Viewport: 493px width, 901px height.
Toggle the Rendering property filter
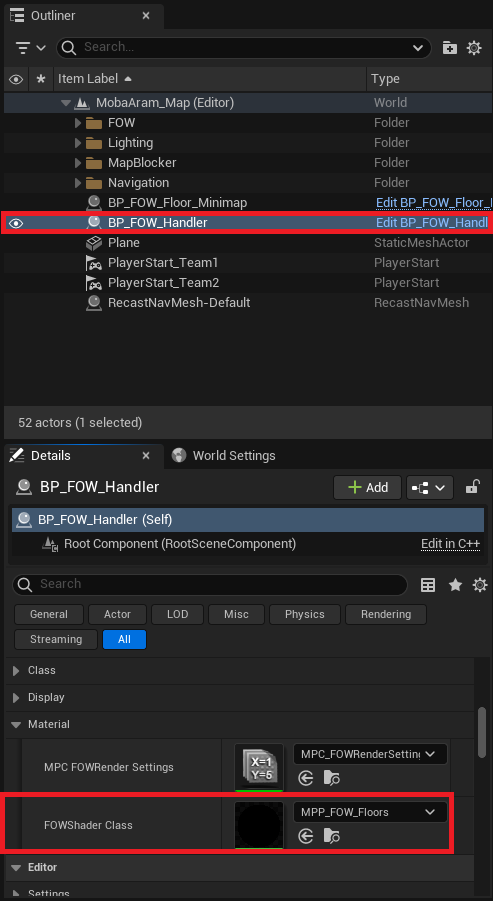(x=386, y=614)
